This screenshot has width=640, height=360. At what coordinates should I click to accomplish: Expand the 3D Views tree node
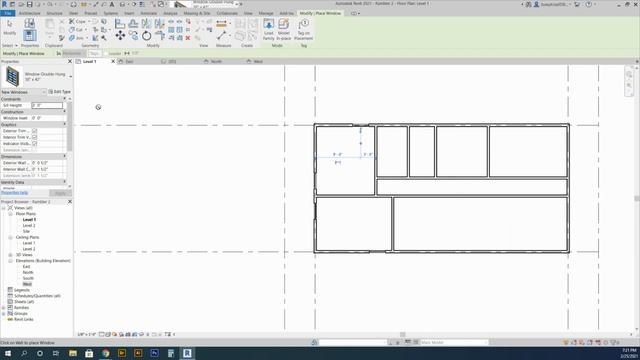coord(11,255)
